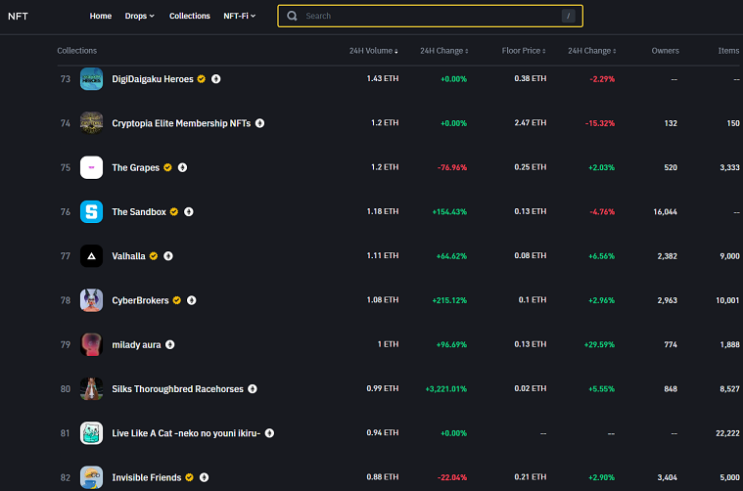
Task: Open the CyberBrokers collection link
Action: coord(140,300)
